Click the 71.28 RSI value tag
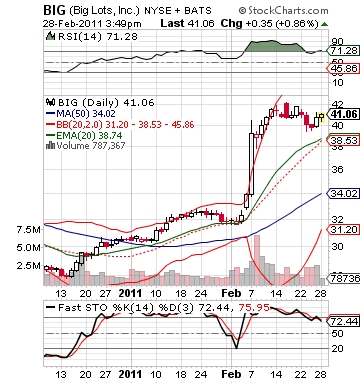The width and height of the screenshot is (360, 384). coord(344,51)
